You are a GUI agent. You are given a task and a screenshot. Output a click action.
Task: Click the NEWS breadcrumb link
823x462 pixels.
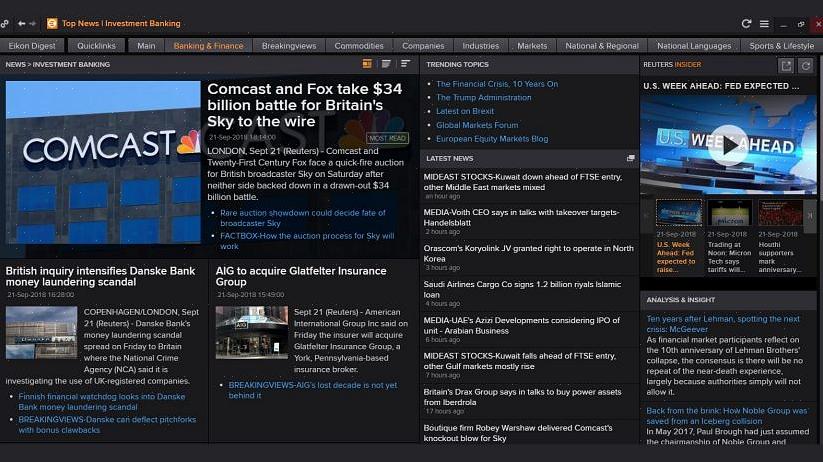[16, 65]
